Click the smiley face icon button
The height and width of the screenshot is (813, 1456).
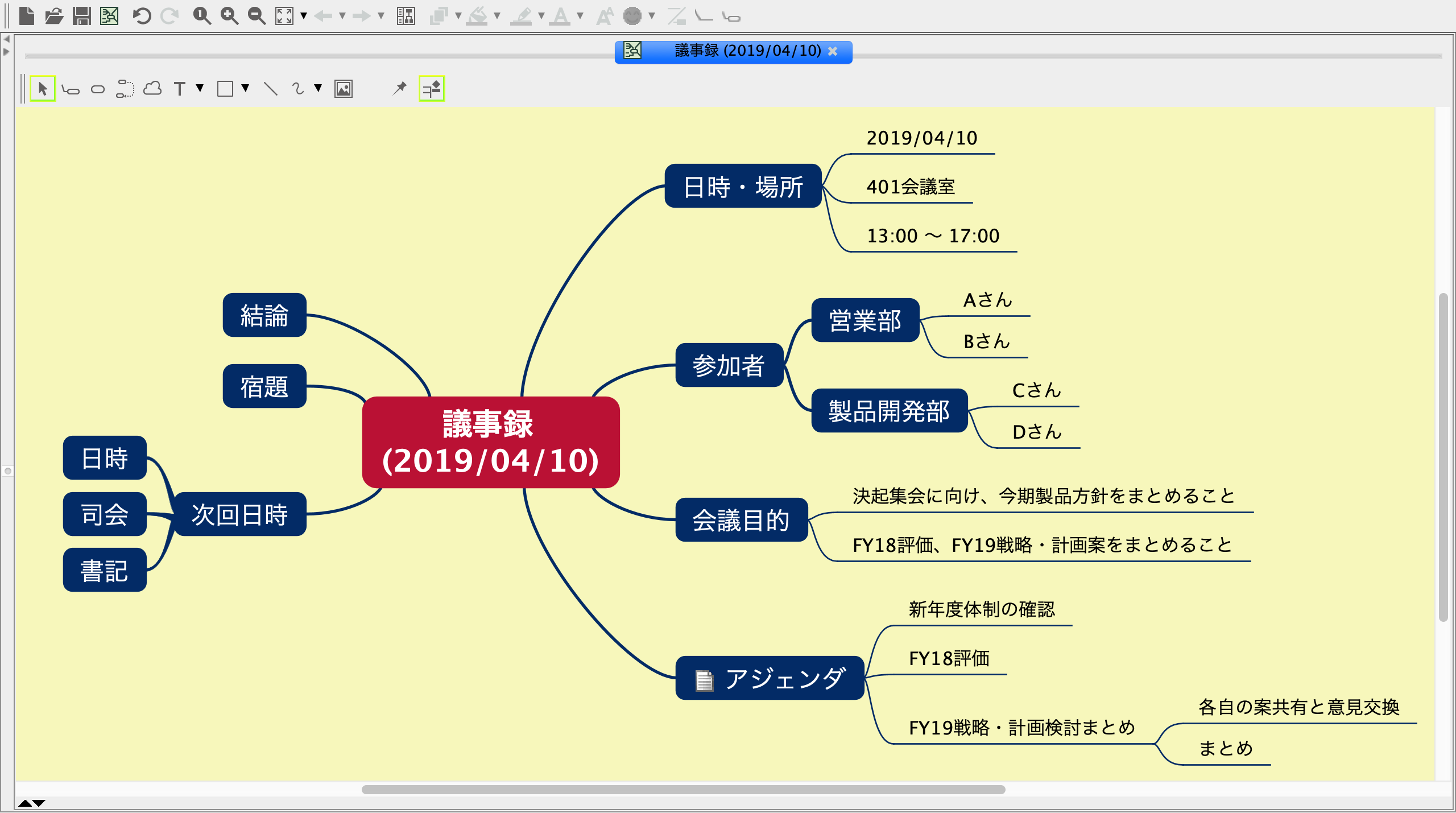632,16
